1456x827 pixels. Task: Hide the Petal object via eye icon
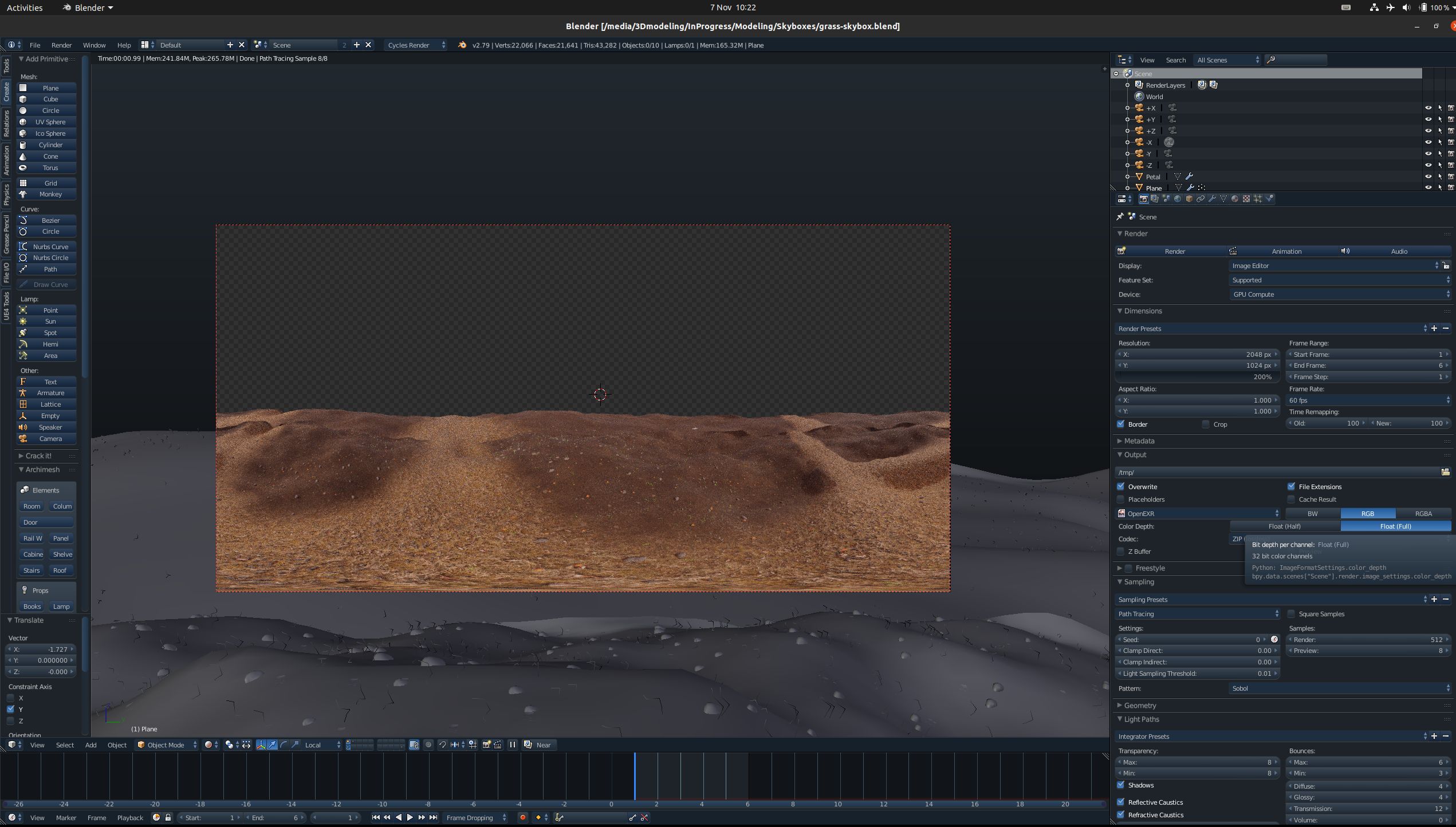1428,176
